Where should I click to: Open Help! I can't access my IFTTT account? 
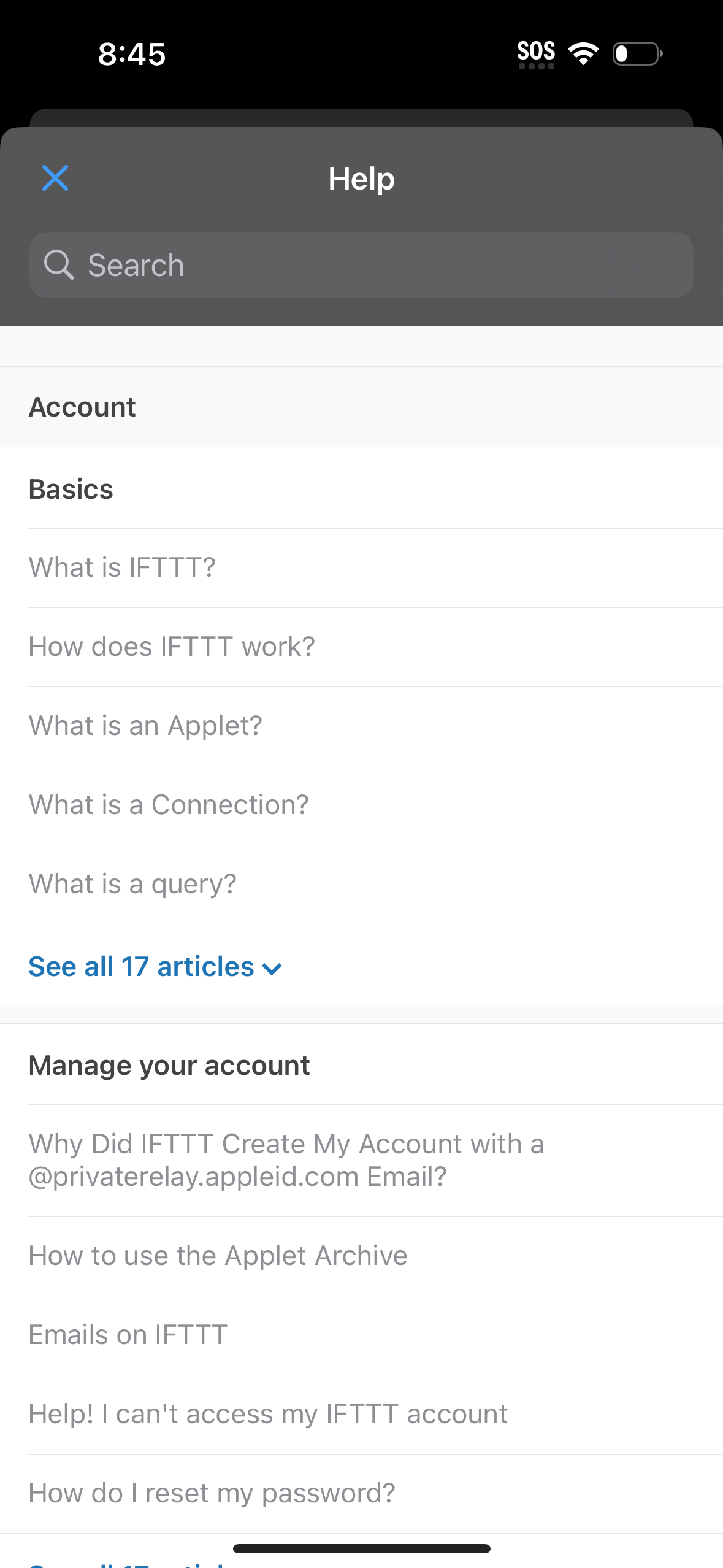click(268, 1413)
